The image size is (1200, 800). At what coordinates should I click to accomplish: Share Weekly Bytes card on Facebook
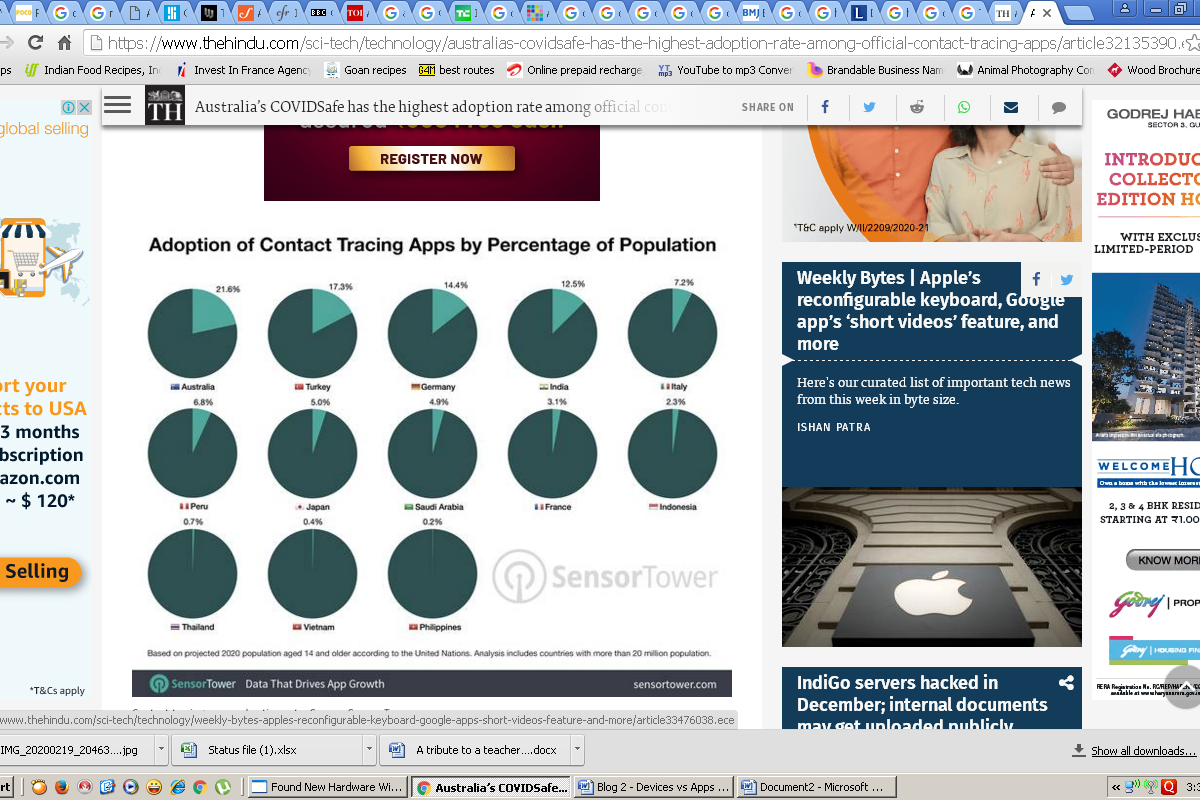(1036, 279)
